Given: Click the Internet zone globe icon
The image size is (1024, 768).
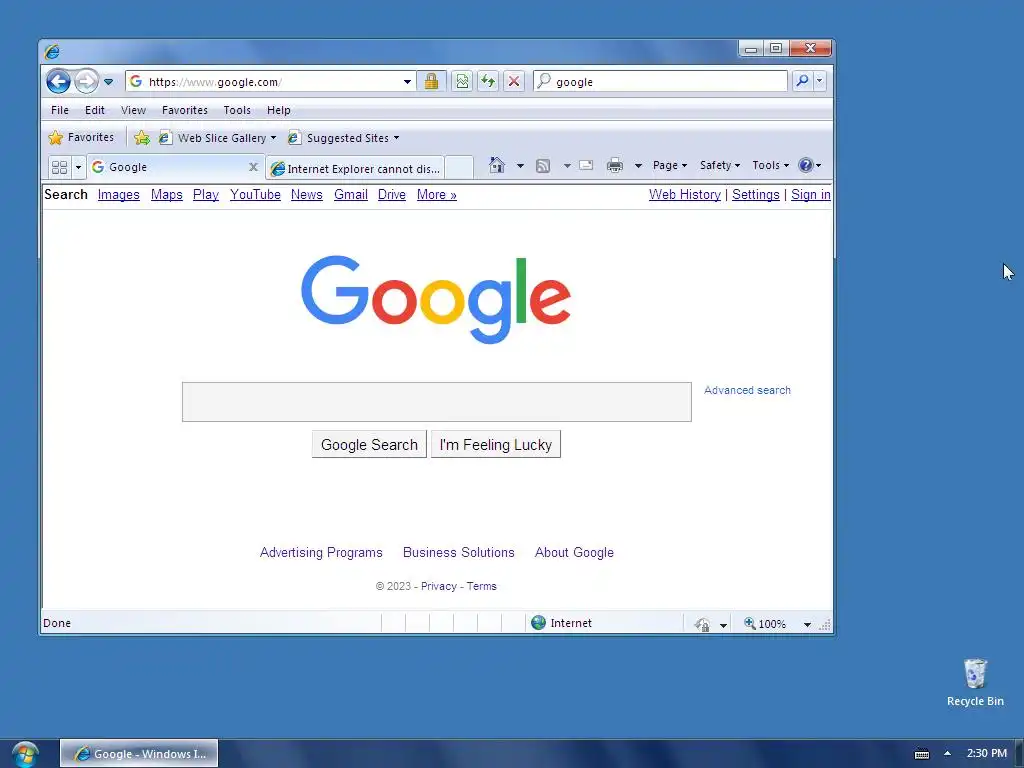Looking at the screenshot, I should [538, 622].
